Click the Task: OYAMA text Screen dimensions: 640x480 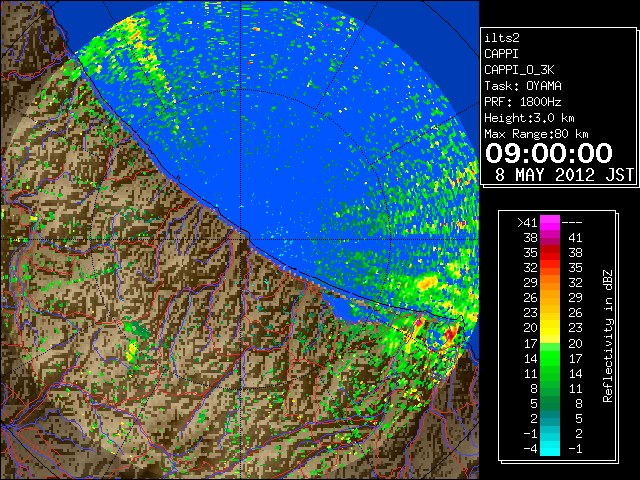(x=523, y=86)
